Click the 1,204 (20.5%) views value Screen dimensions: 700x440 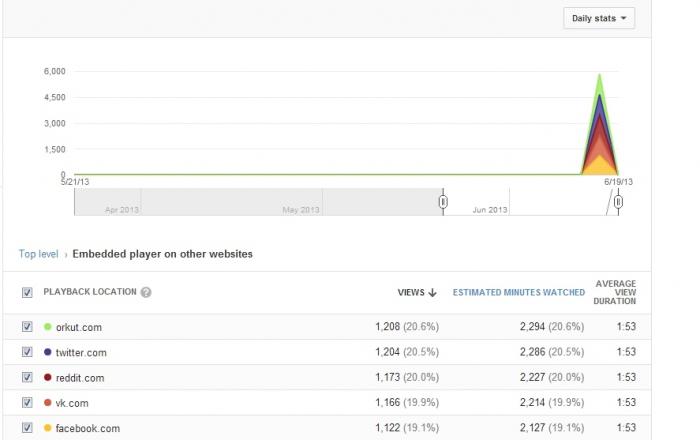tap(407, 352)
